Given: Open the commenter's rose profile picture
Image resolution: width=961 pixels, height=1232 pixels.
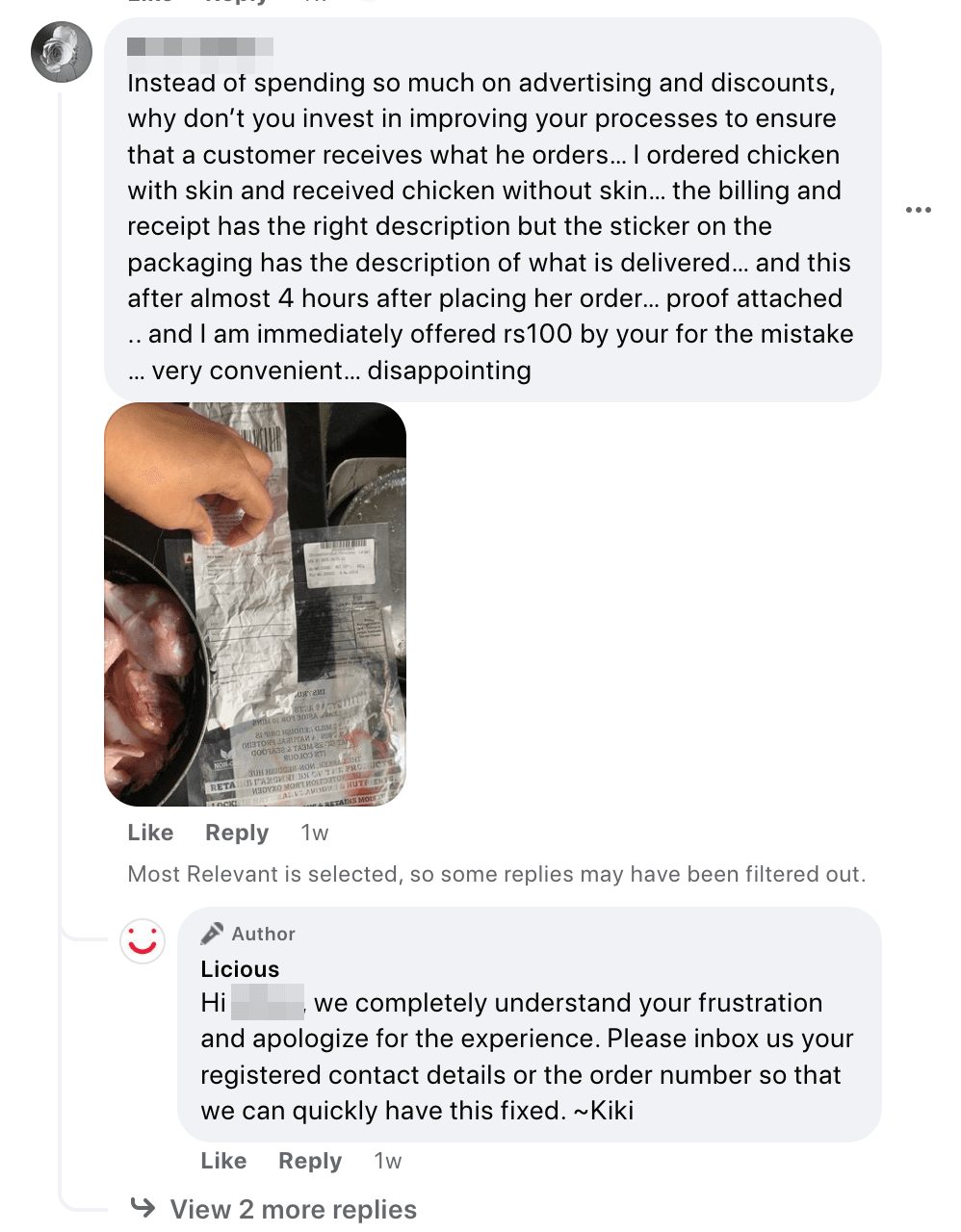Looking at the screenshot, I should pyautogui.click(x=62, y=52).
